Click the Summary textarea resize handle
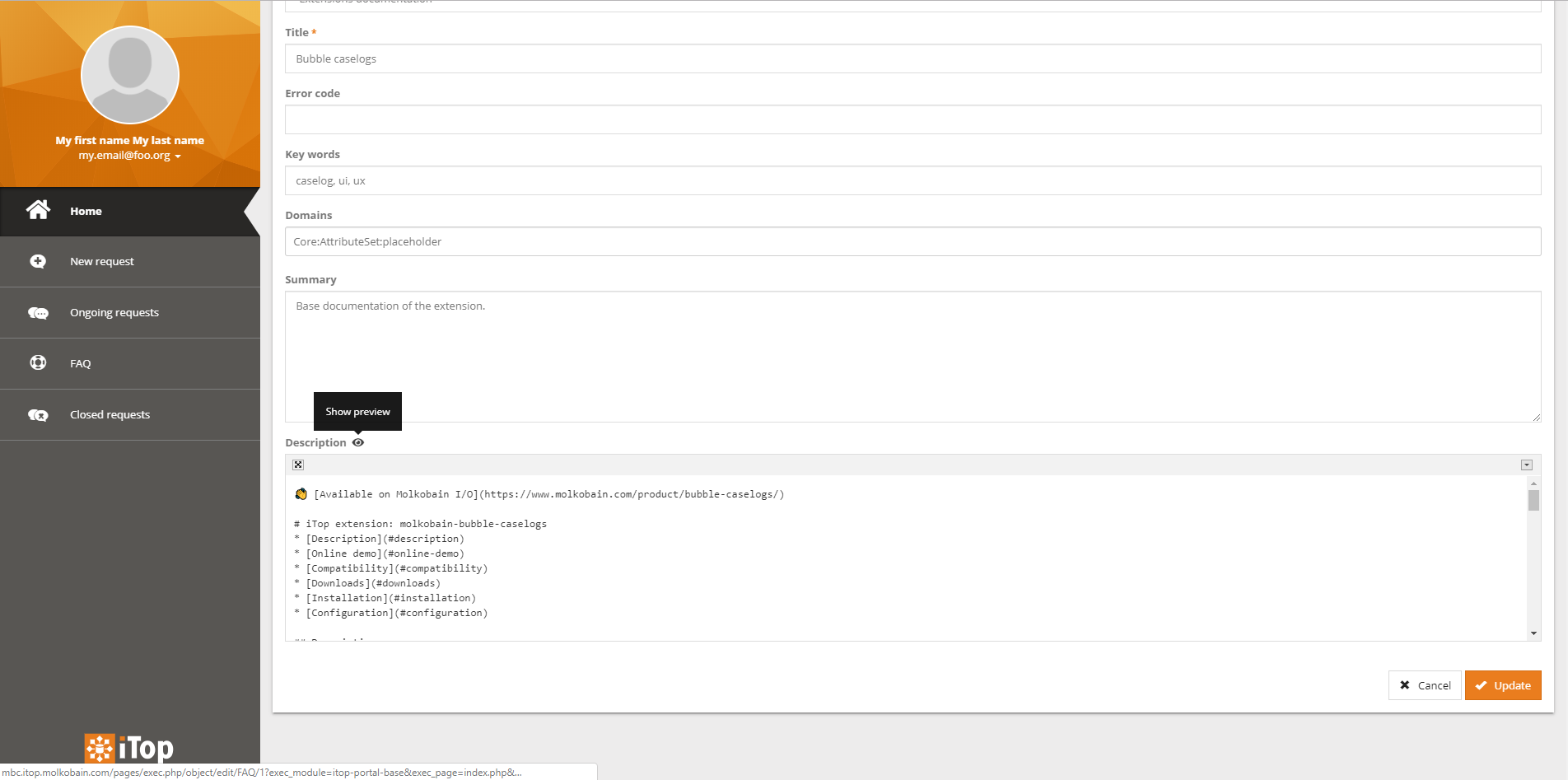This screenshot has width=1568, height=780. tap(1536, 418)
